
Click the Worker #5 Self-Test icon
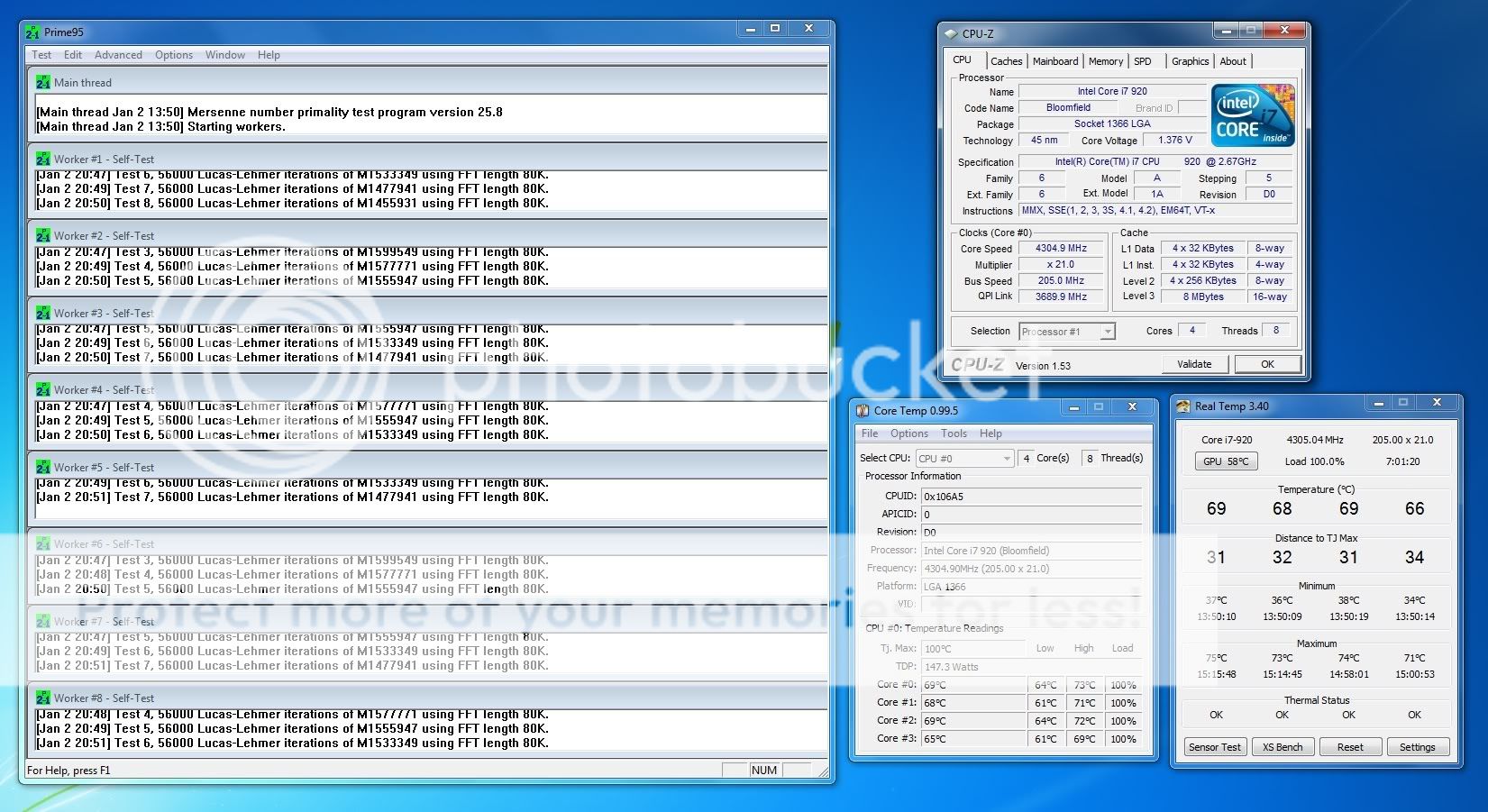43,467
